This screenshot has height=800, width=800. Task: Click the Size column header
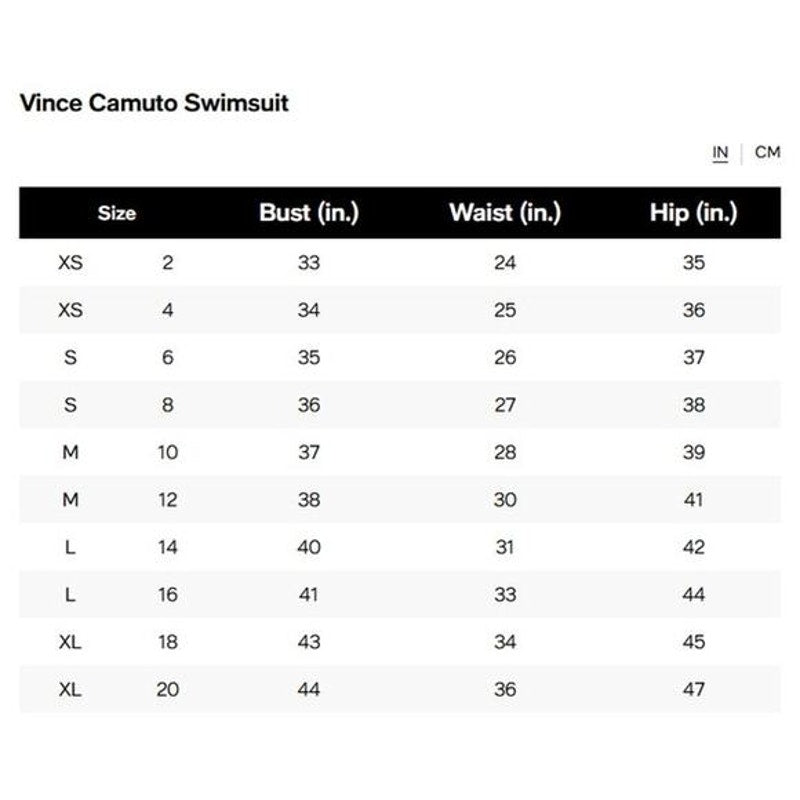pyautogui.click(x=117, y=213)
